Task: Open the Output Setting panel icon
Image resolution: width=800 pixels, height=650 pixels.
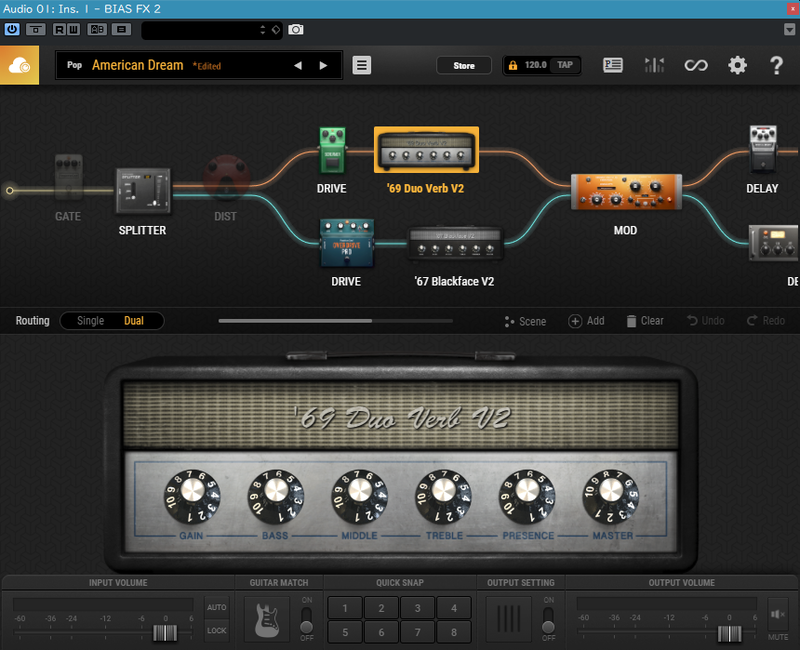Action: pos(509,619)
